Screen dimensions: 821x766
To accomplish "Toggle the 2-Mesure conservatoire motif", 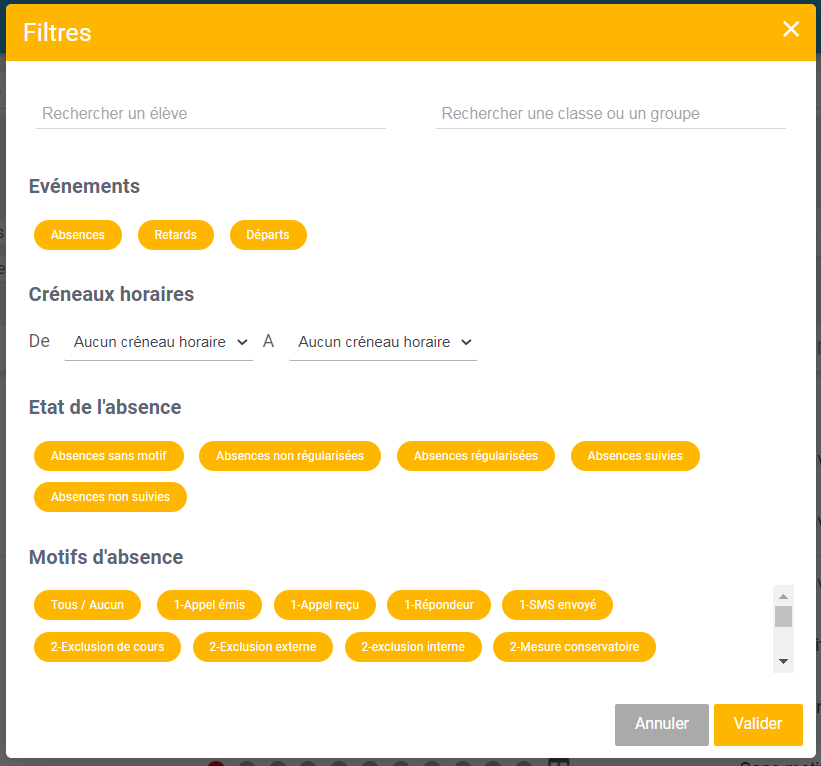I will [x=574, y=647].
